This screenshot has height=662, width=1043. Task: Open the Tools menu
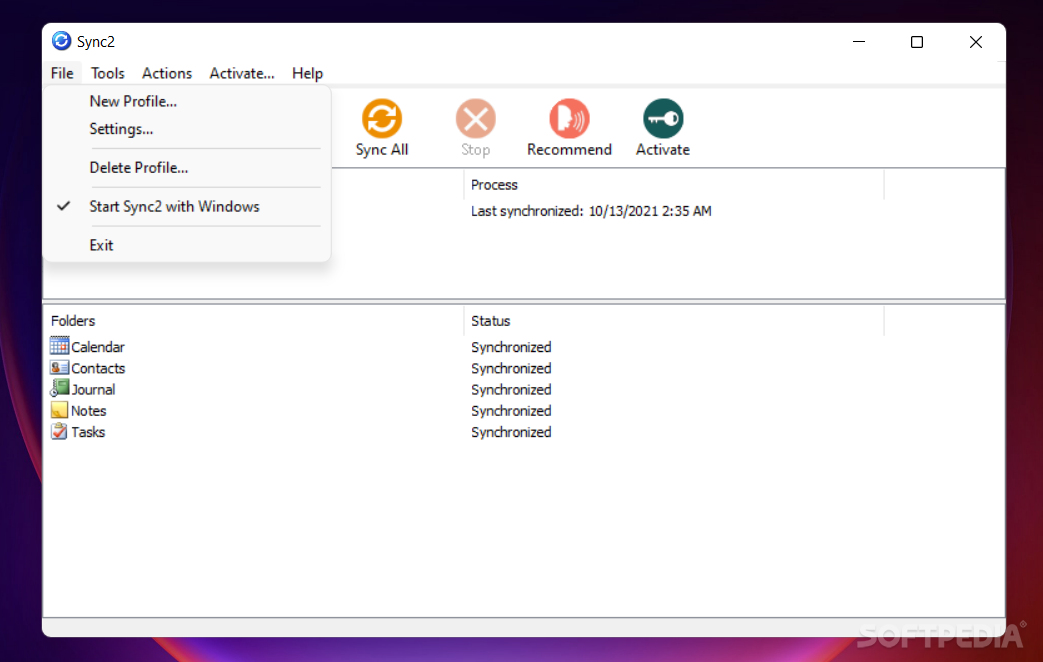coord(108,73)
